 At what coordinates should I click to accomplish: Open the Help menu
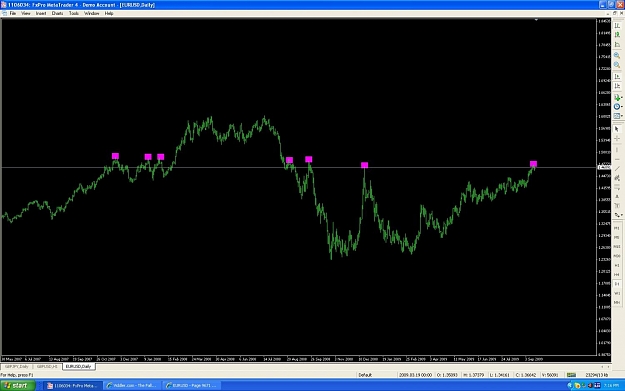[x=109, y=14]
